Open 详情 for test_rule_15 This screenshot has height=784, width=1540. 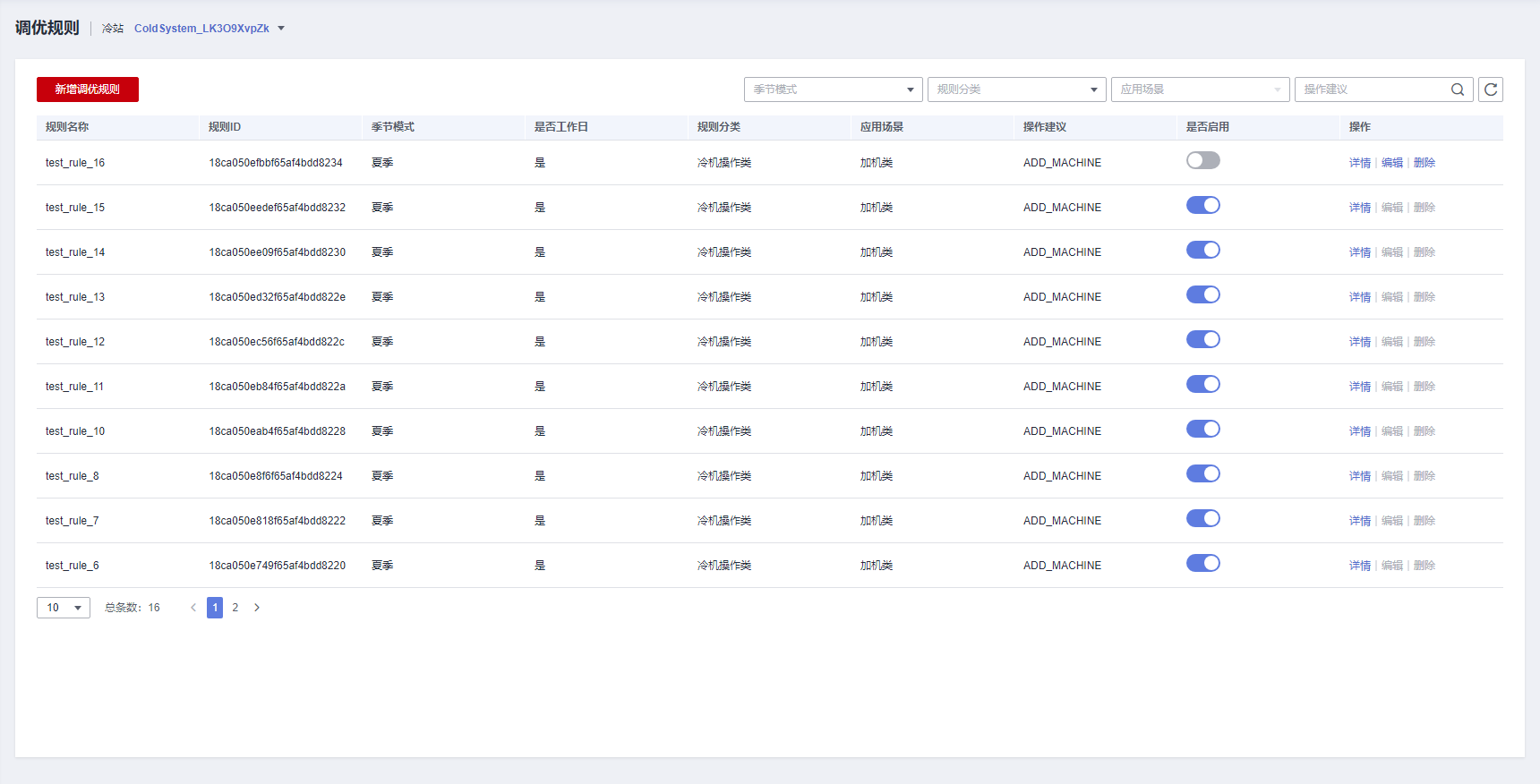(1360, 208)
